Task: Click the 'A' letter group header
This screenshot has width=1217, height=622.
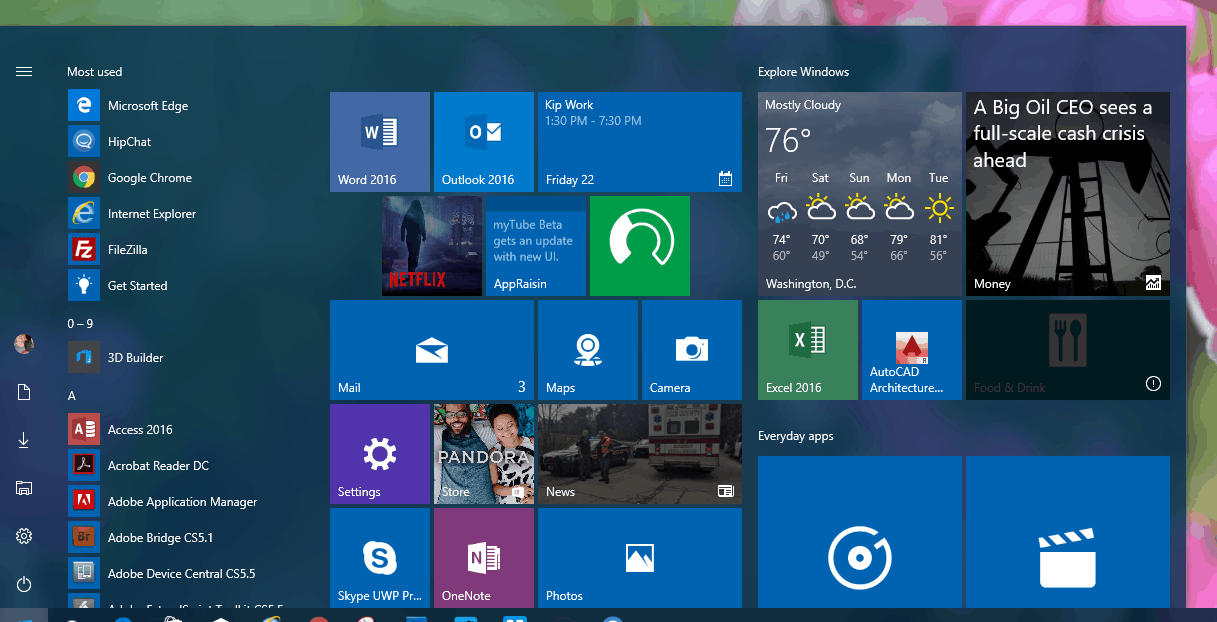Action: click(72, 396)
